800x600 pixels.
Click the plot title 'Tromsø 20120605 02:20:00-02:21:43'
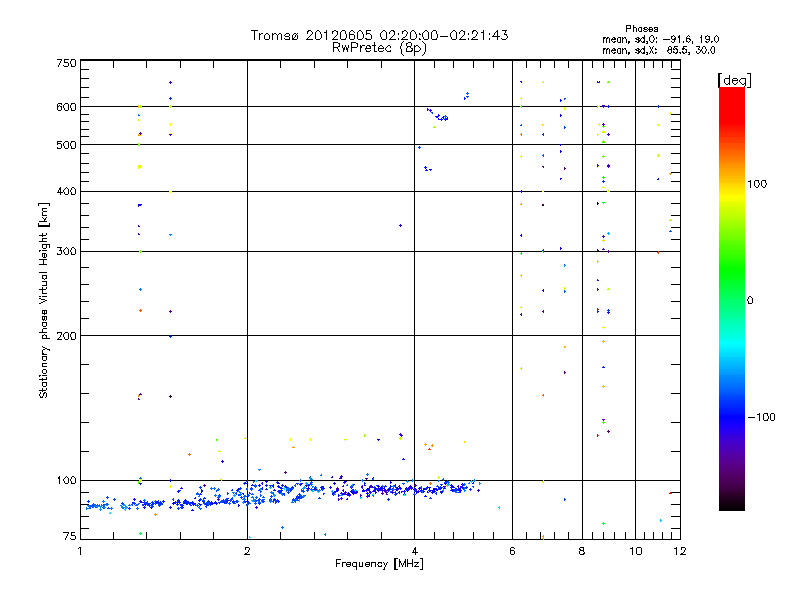pyautogui.click(x=379, y=35)
